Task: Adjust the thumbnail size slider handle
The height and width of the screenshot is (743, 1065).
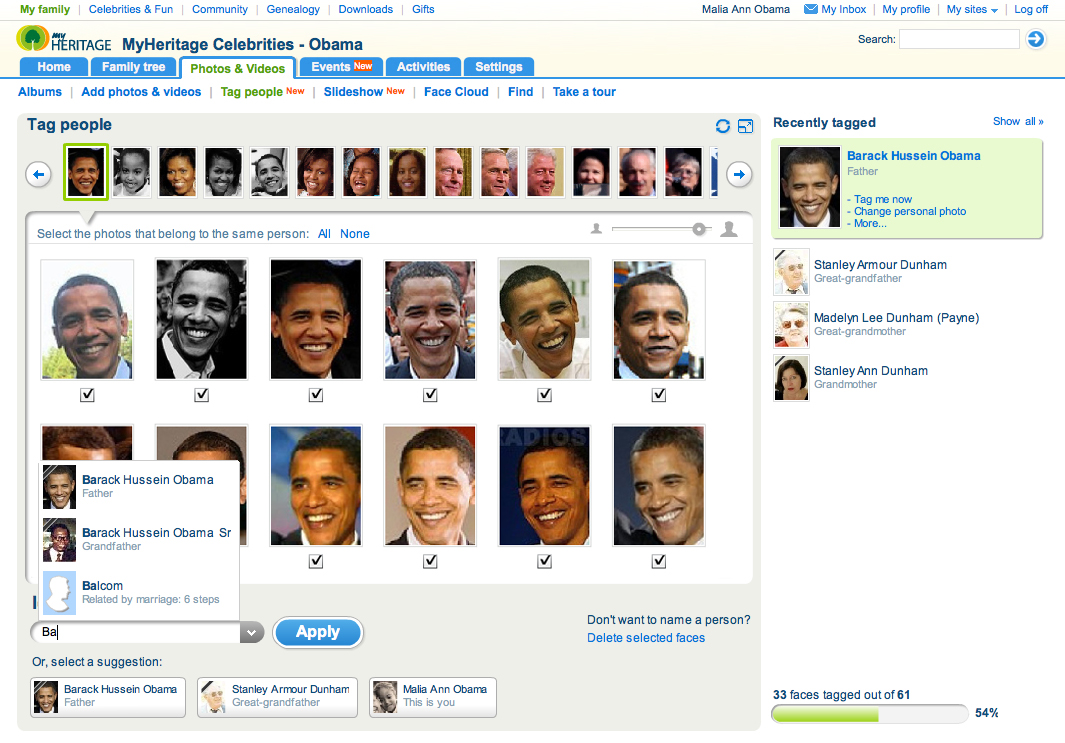Action: click(x=699, y=230)
